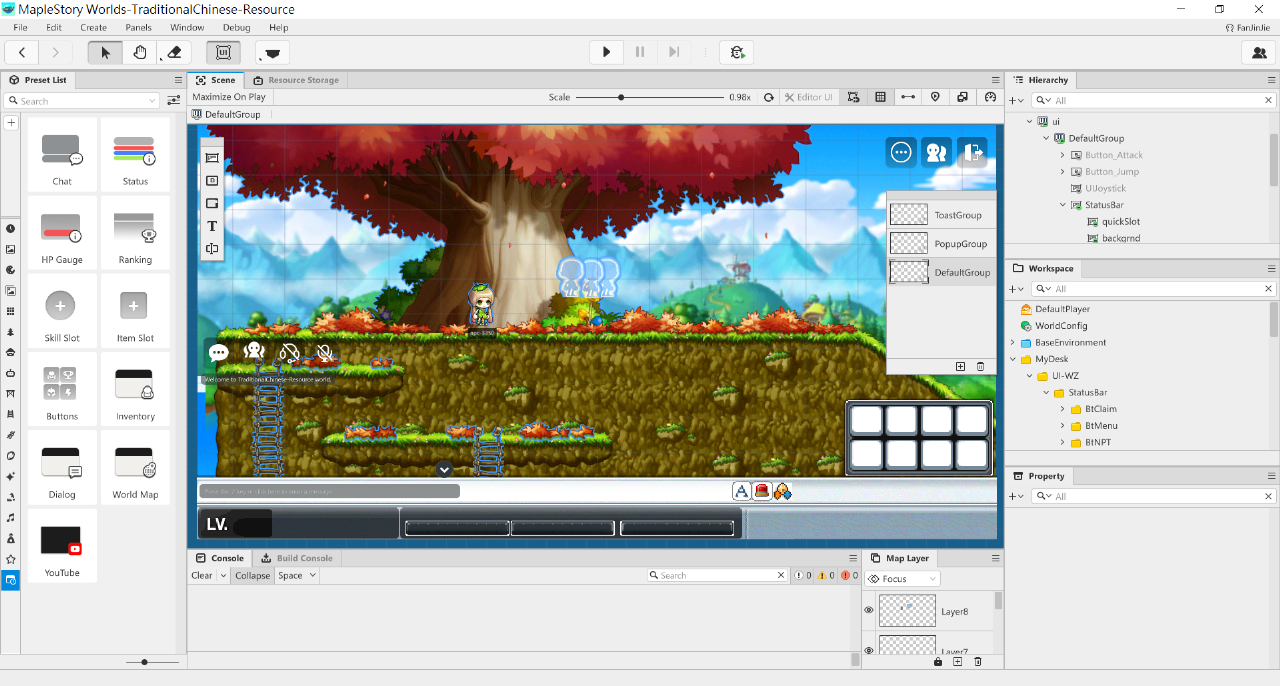Image resolution: width=1280 pixels, height=686 pixels.
Task: Toggle the UI edit mode button in toolbar
Action: pyautogui.click(x=223, y=52)
